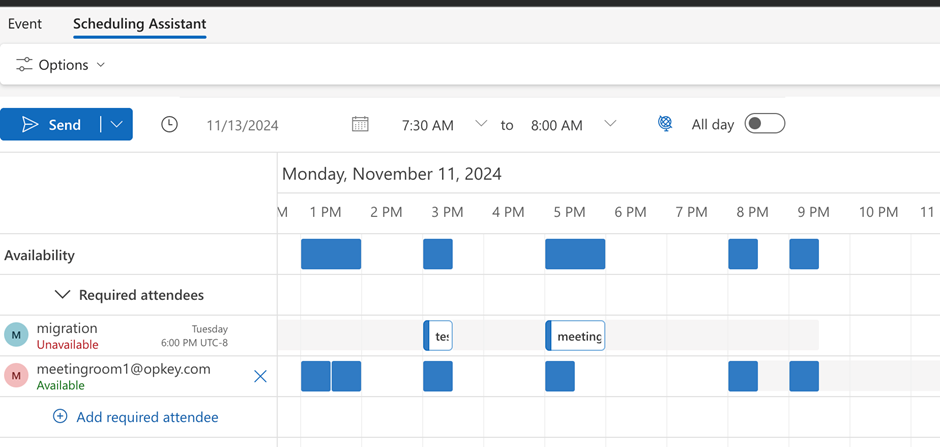940x447 pixels.
Task: Switch to the Event tab
Action: [25, 24]
